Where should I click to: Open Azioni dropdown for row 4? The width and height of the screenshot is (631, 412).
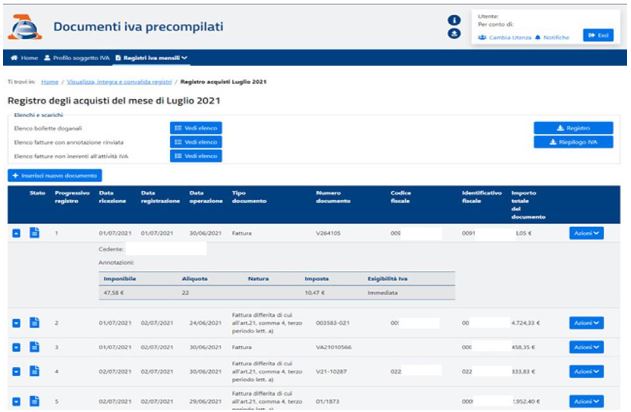tap(586, 371)
